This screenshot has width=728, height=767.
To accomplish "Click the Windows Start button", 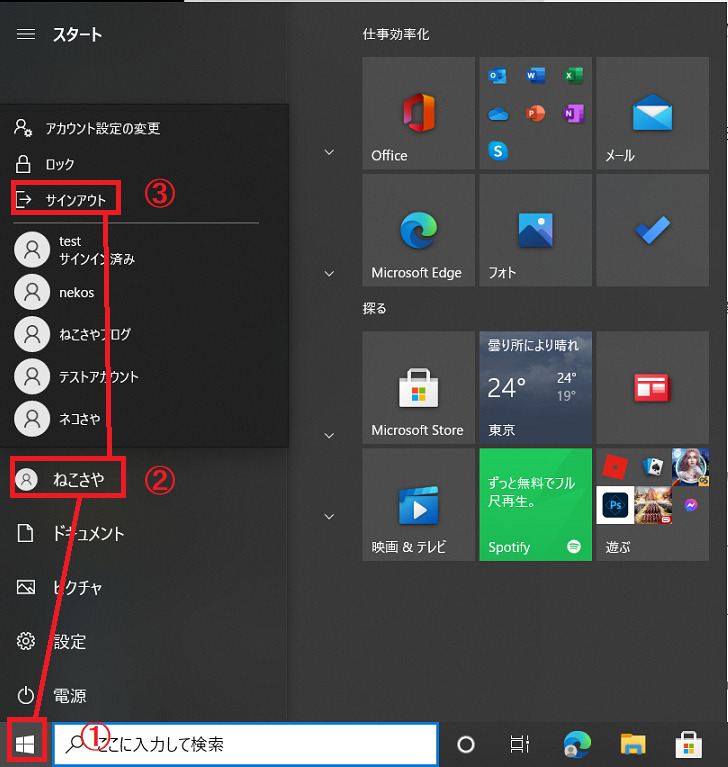I will 25,744.
